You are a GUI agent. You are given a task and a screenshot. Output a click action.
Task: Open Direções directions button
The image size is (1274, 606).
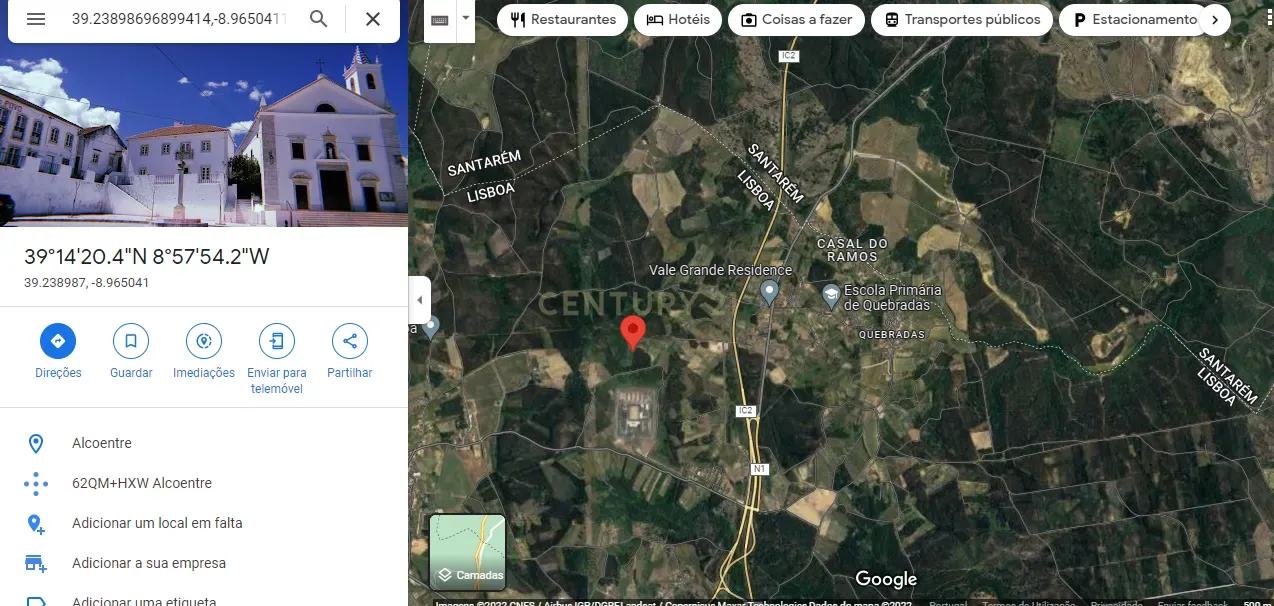tap(58, 341)
